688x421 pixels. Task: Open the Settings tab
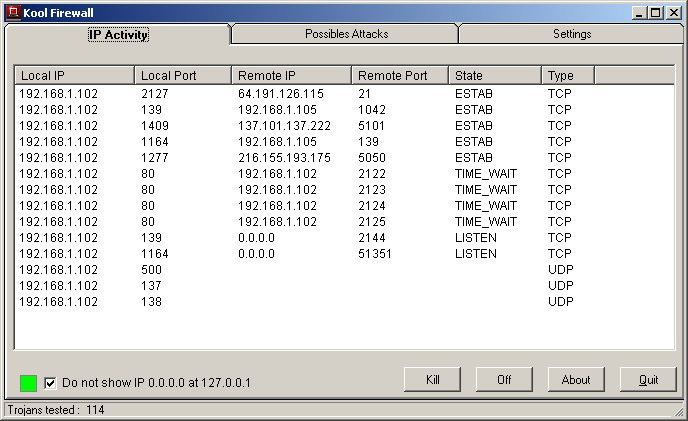point(571,34)
